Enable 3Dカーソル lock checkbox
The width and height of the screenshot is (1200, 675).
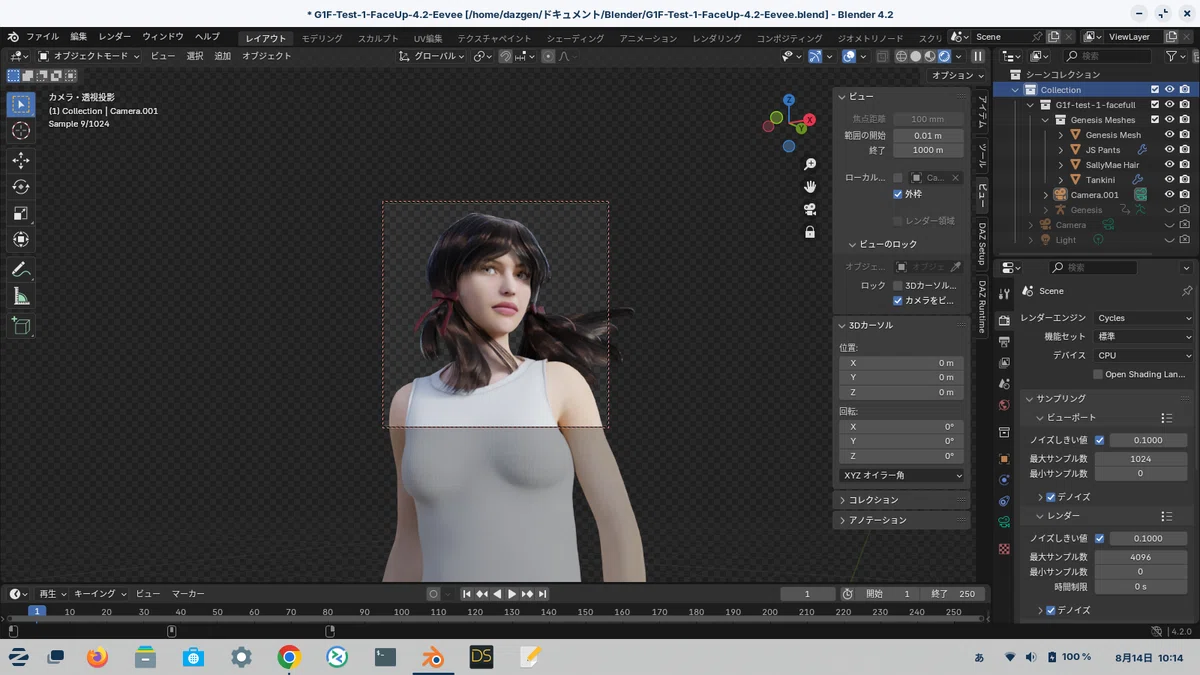[x=897, y=285]
